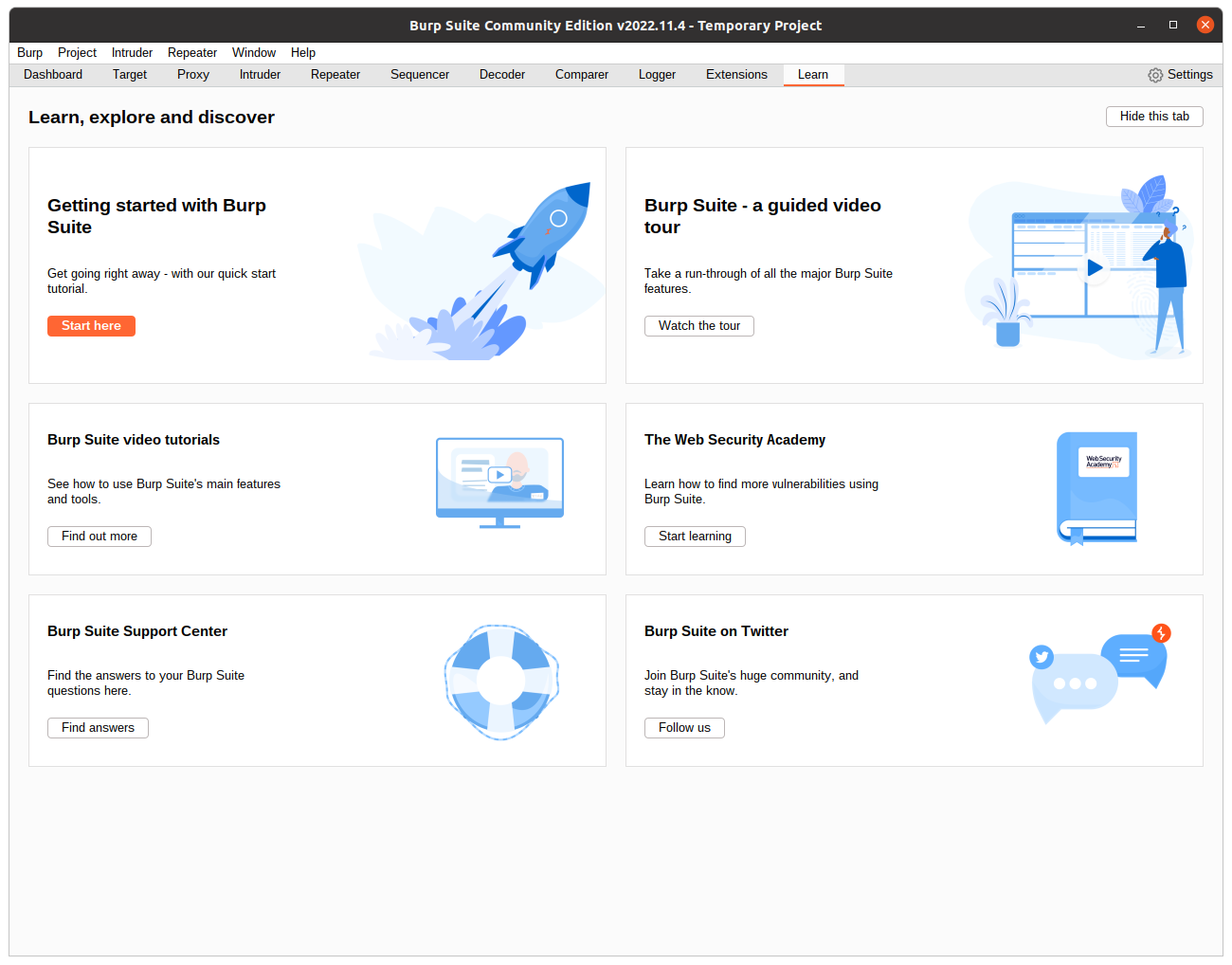Switch to the Intruder tab
Image resolution: width=1232 pixels, height=965 pixels.
[x=260, y=75]
